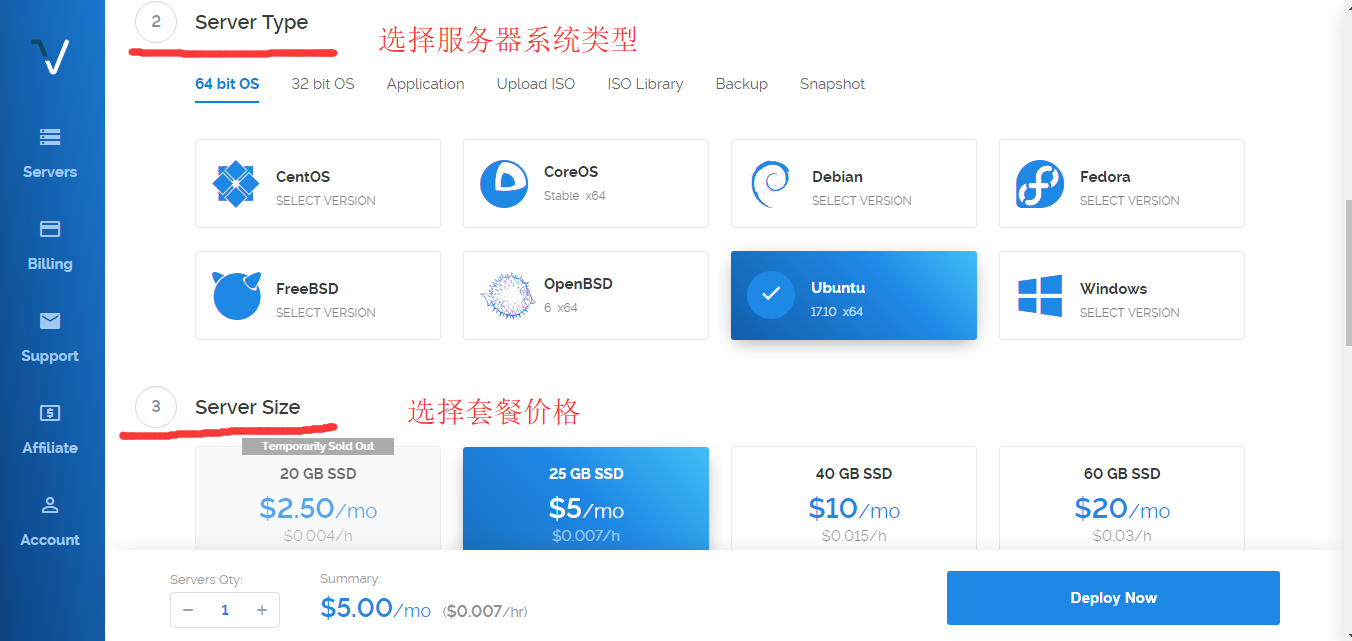Open the Support envelope icon

point(50,321)
